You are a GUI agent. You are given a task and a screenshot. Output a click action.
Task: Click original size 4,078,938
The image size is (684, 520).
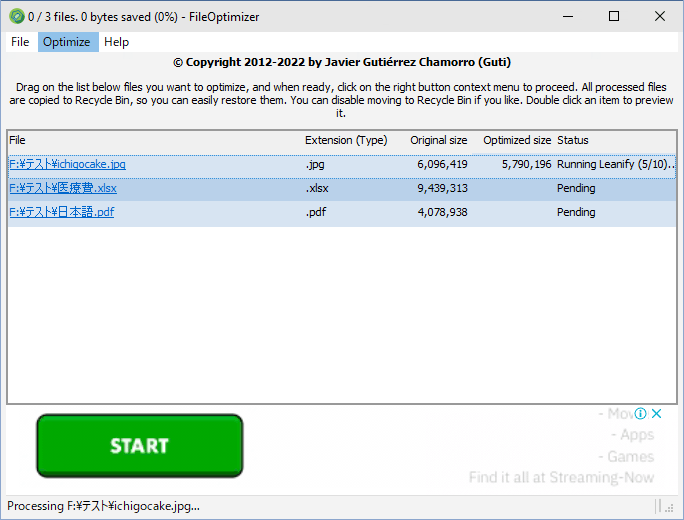tap(442, 212)
